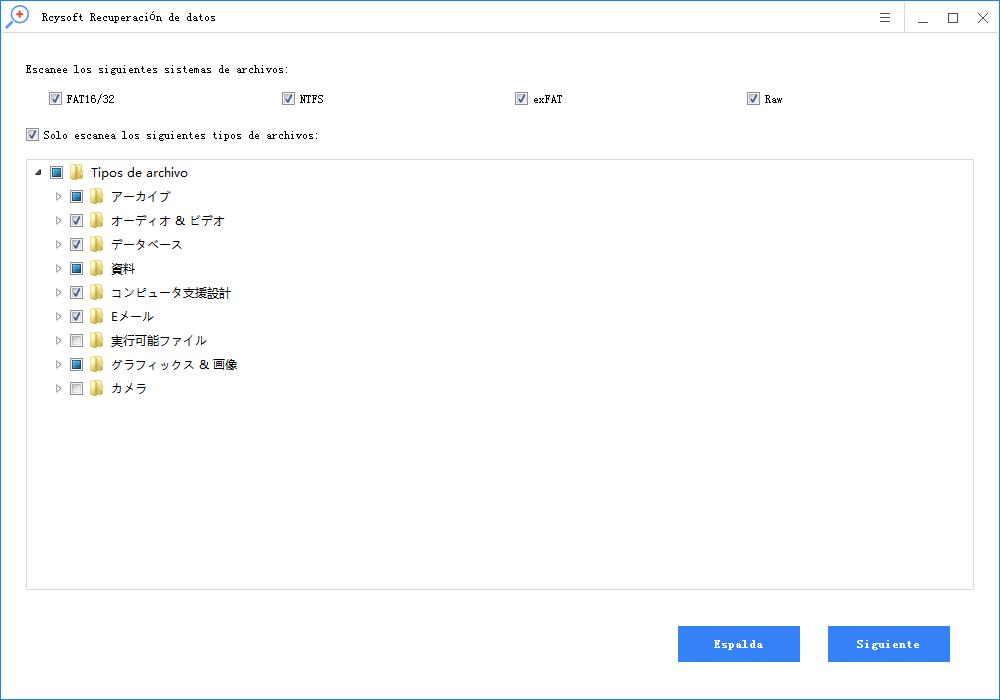Click the exFAT label text

548,99
